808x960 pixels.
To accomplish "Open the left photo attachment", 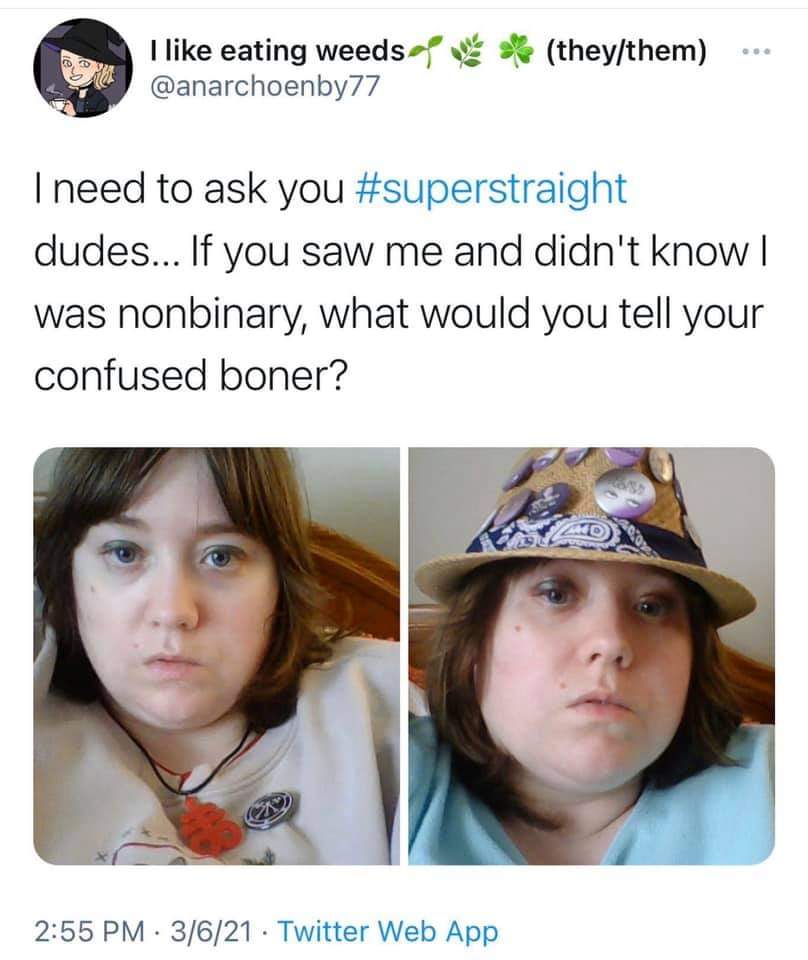I will [x=217, y=656].
